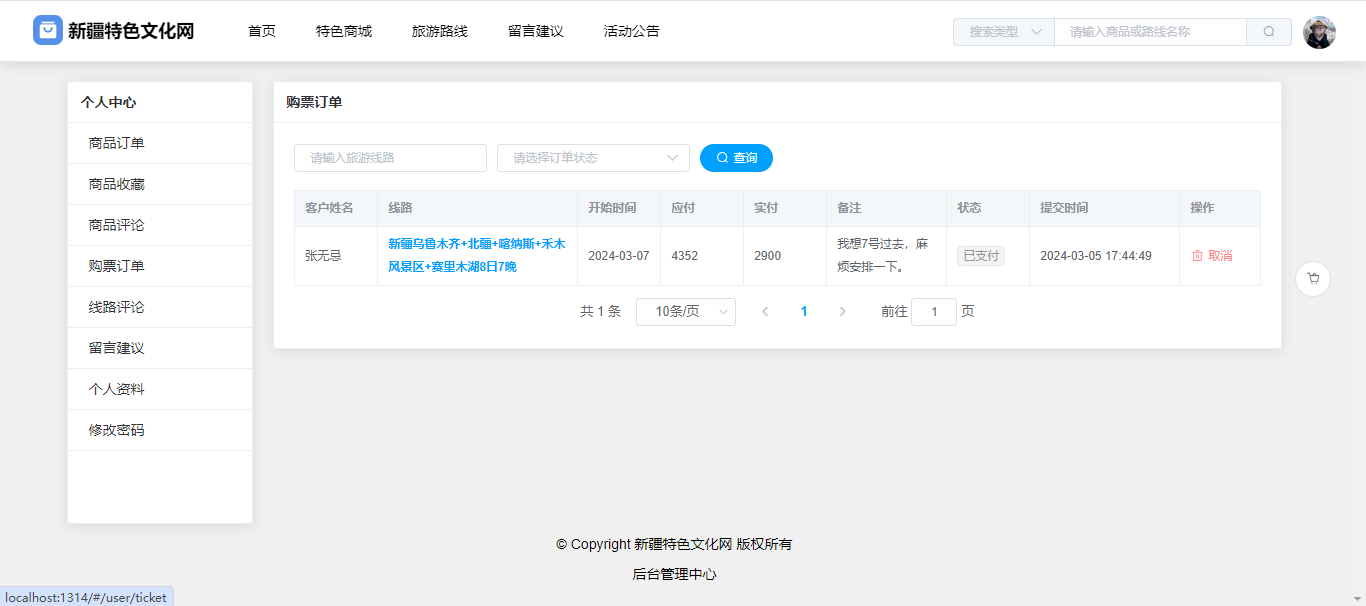This screenshot has height=606, width=1366.
Task: Click the trash icon to cancel the order
Action: pyautogui.click(x=1197, y=256)
